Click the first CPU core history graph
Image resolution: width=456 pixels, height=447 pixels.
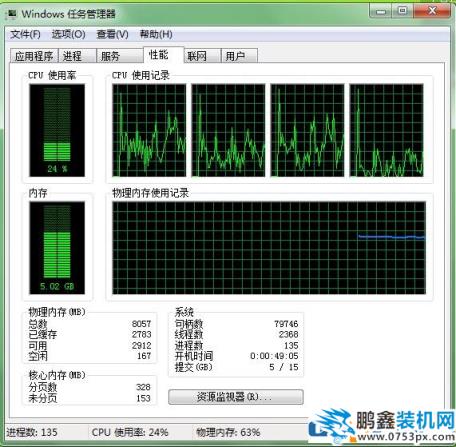coord(149,130)
